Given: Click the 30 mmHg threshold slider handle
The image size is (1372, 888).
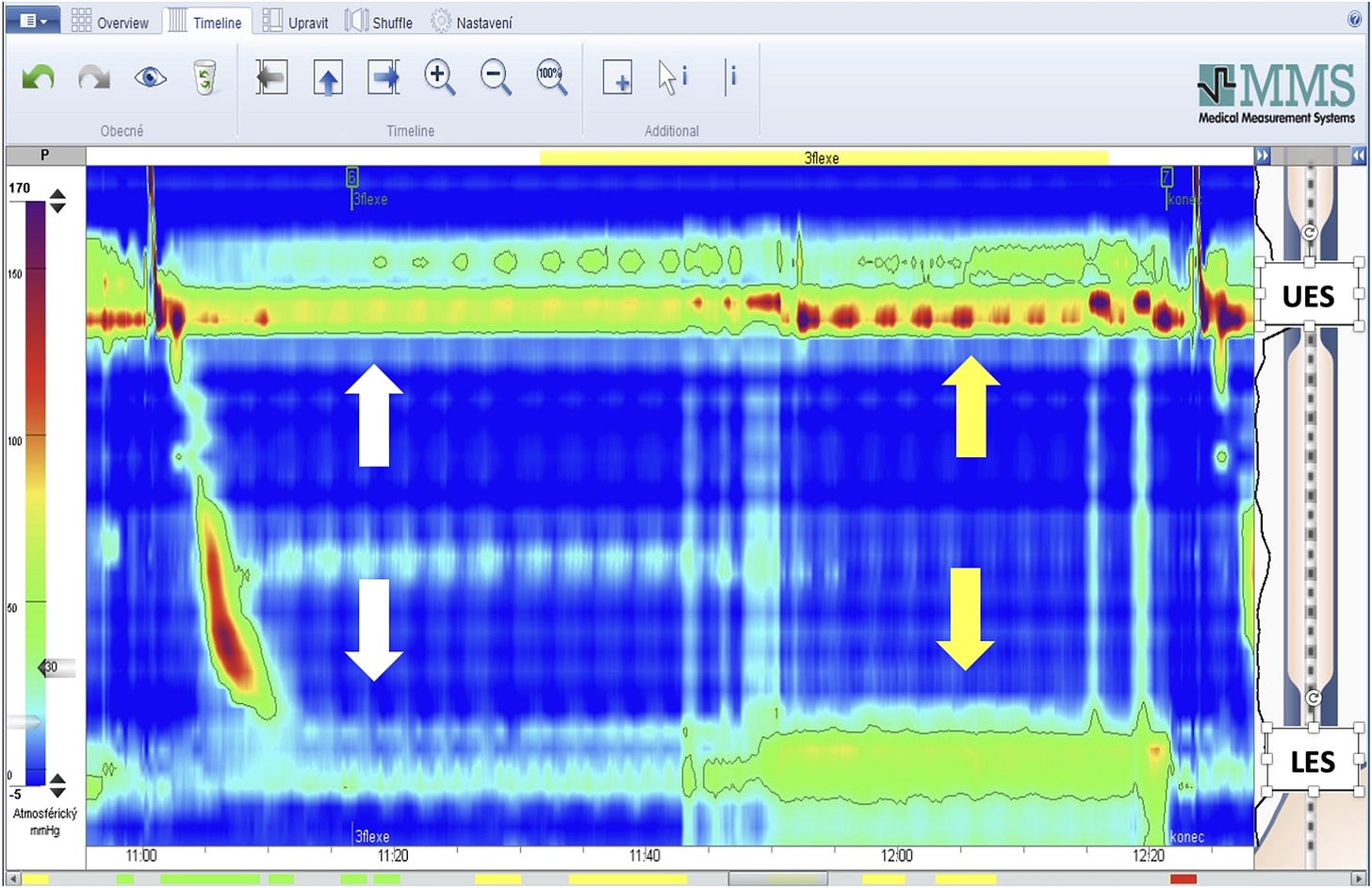Looking at the screenshot, I should coord(56,667).
